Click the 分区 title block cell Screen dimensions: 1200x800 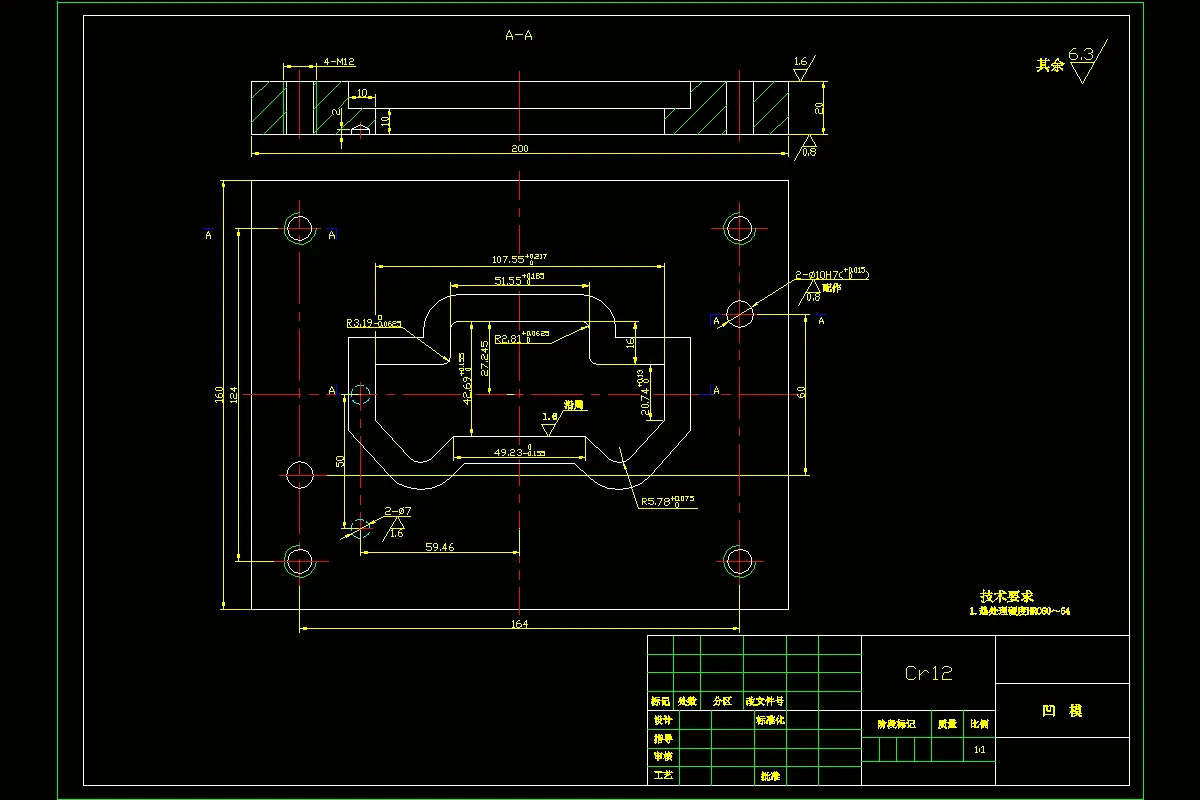(x=722, y=702)
